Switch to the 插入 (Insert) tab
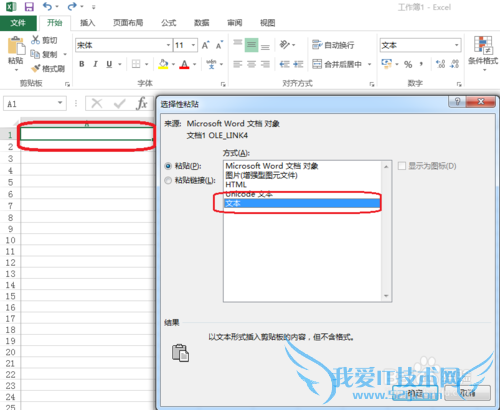 point(88,23)
